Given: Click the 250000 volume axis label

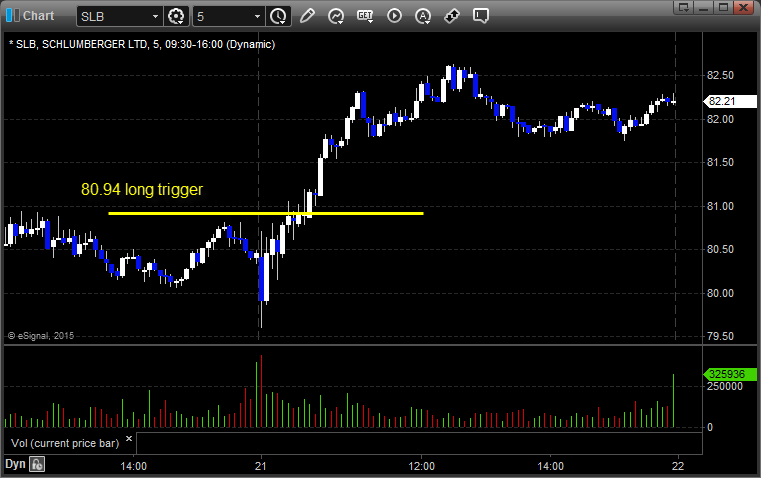Looking at the screenshot, I should point(725,386).
